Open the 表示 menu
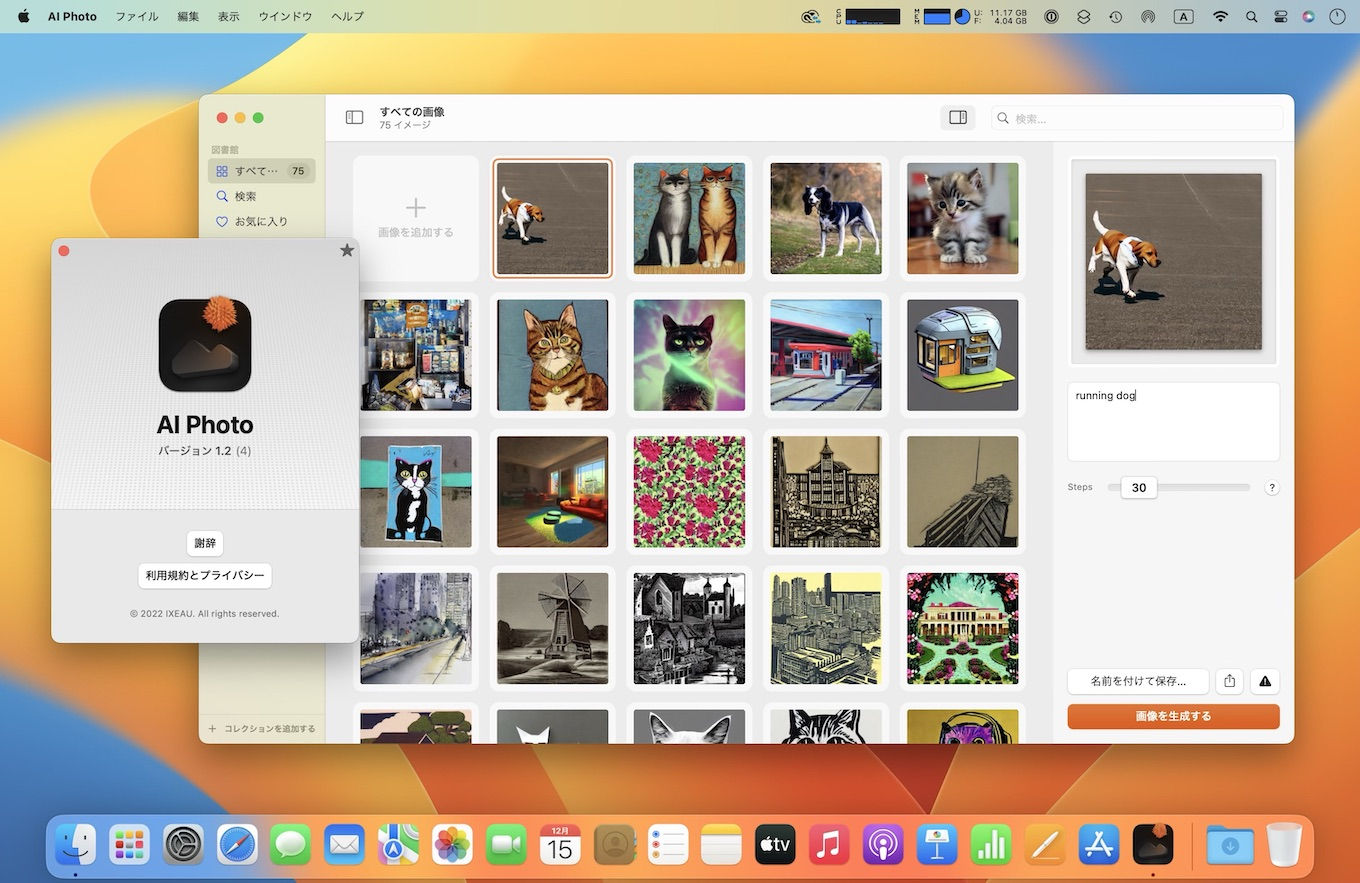1360x883 pixels. point(229,17)
